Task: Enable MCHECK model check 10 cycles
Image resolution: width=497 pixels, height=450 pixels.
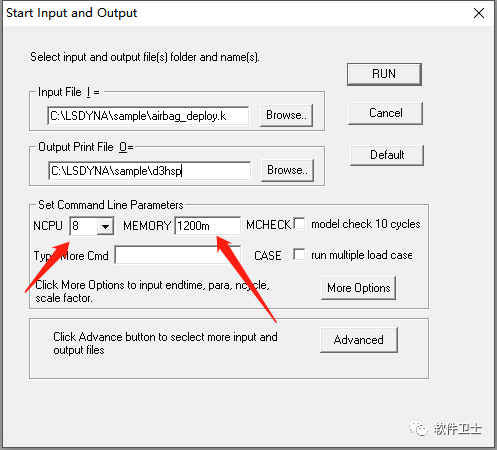Action: [x=299, y=223]
